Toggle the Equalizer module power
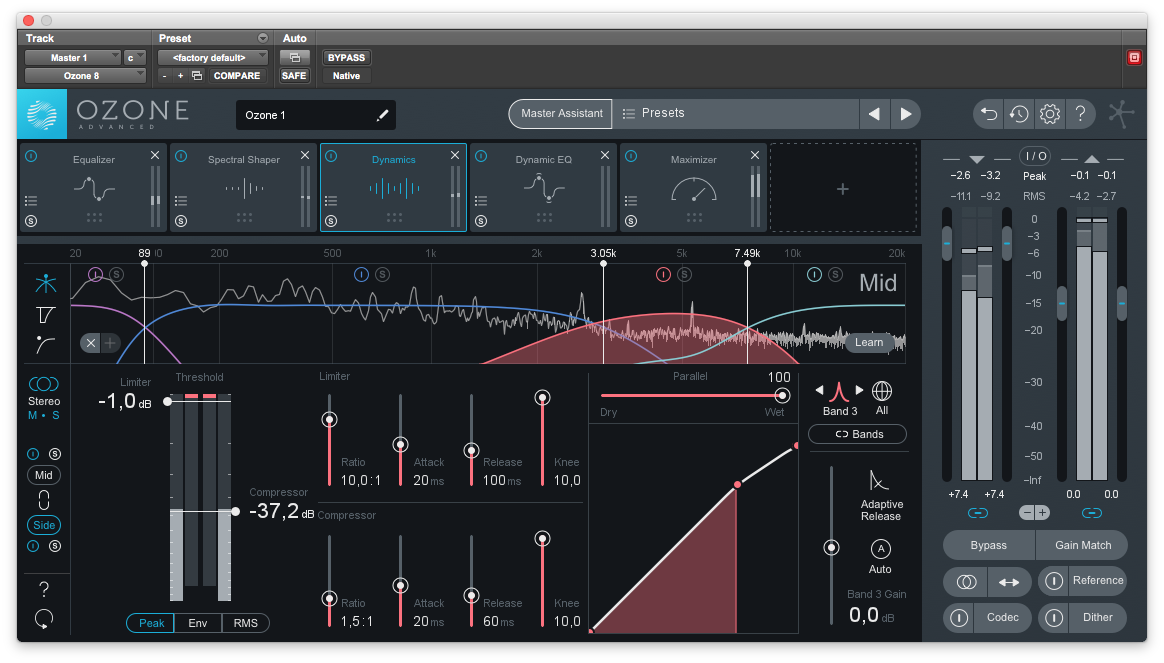This screenshot has height=663, width=1164. [x=30, y=156]
